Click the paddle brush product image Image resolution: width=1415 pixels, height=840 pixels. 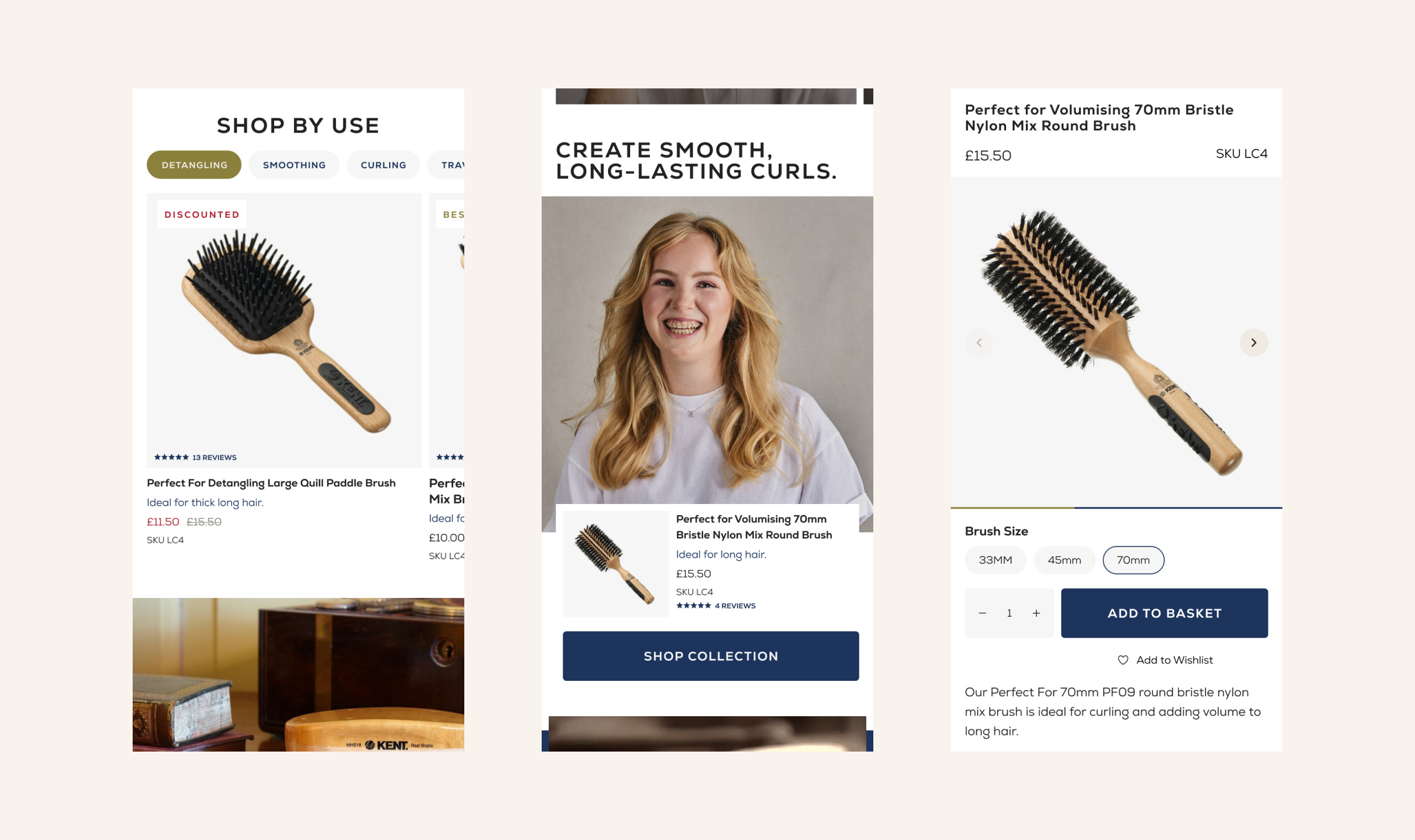284,330
